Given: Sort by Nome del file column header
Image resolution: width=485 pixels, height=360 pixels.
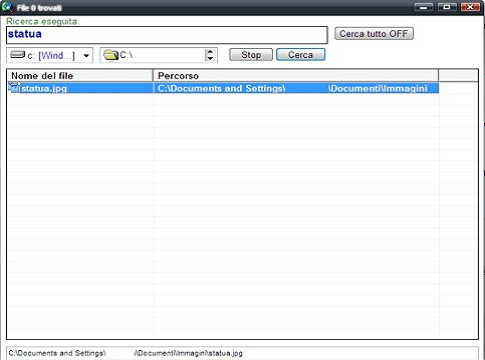Looking at the screenshot, I should click(80, 76).
